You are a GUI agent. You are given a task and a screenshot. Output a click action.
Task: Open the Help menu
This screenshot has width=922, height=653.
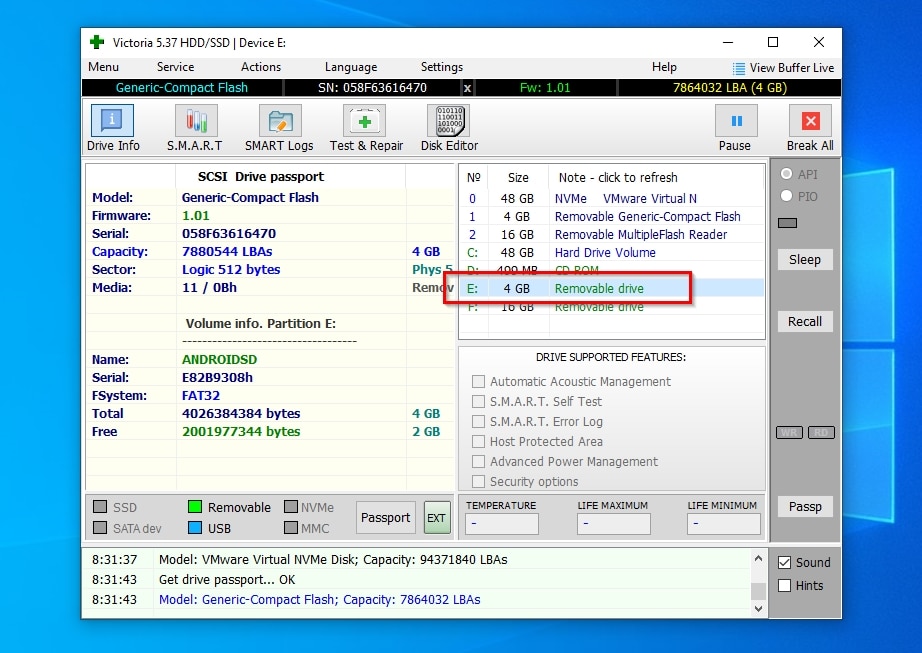664,67
